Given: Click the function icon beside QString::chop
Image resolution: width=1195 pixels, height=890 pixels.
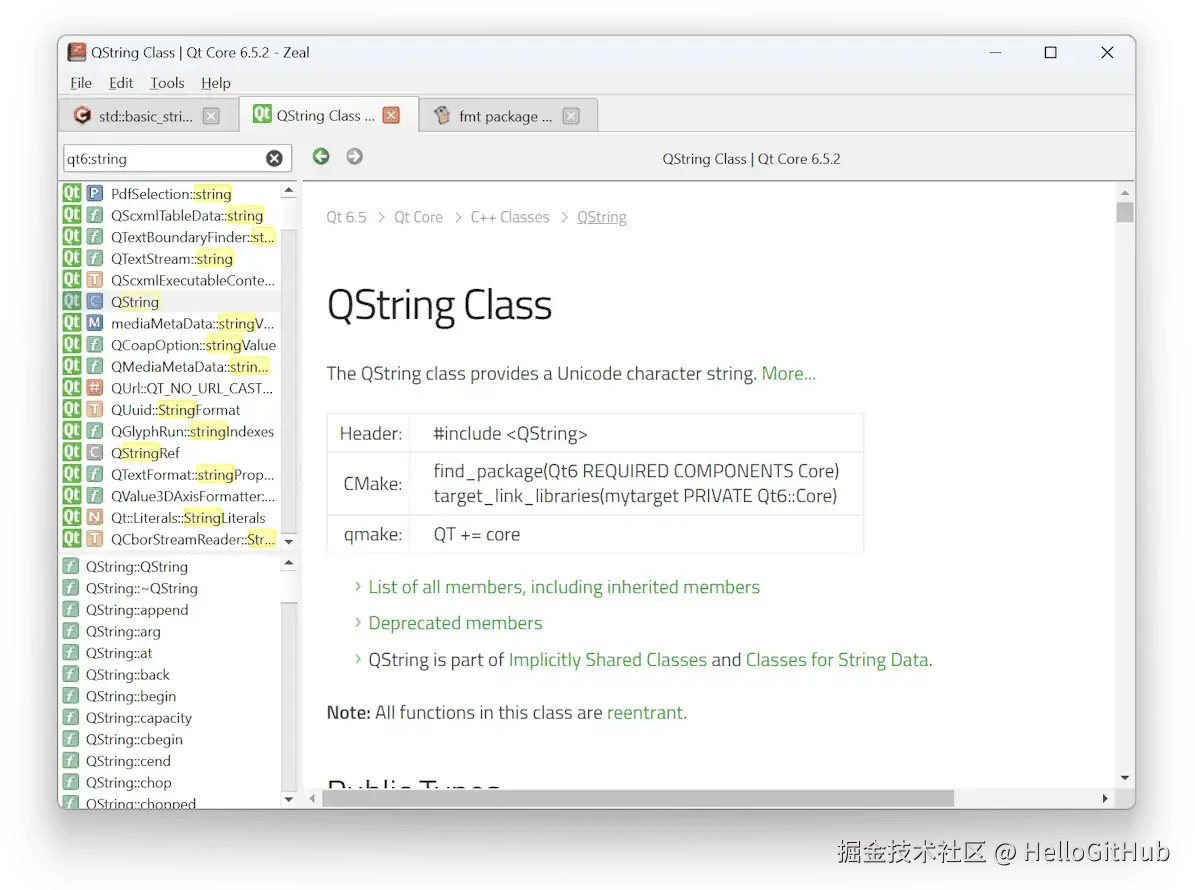Looking at the screenshot, I should tap(71, 783).
